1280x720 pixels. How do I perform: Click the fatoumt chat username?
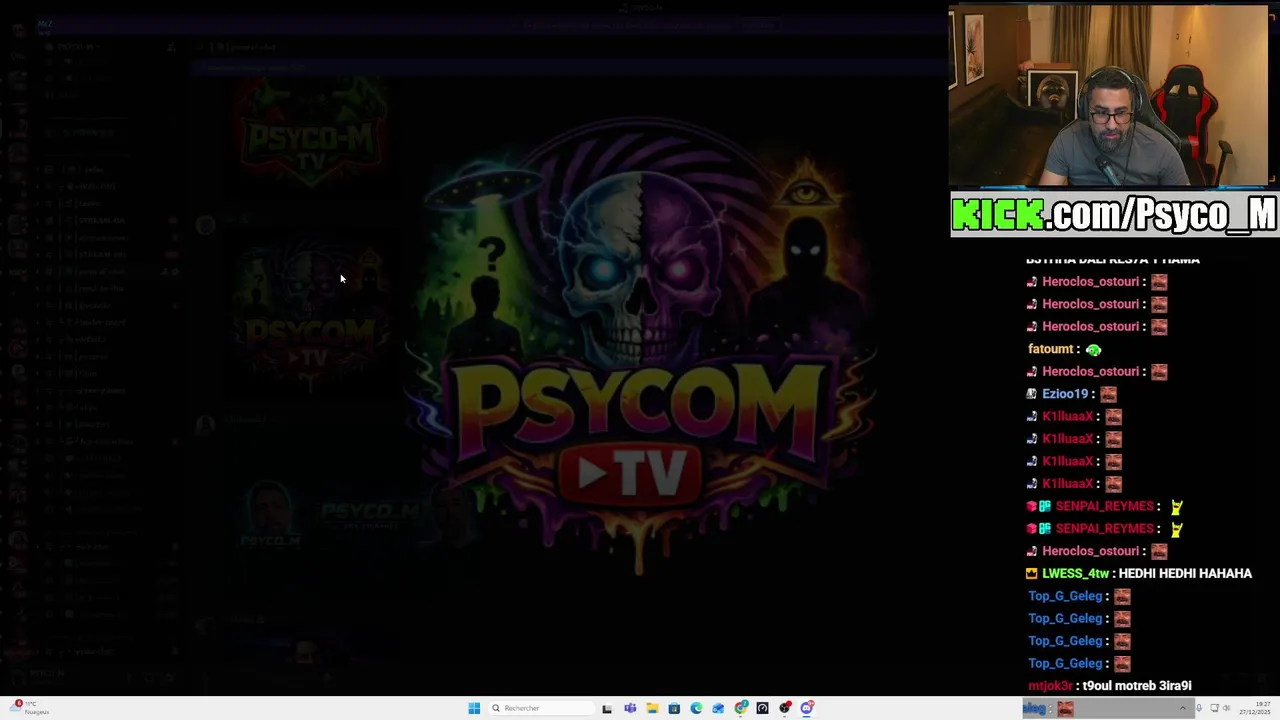click(x=1051, y=349)
